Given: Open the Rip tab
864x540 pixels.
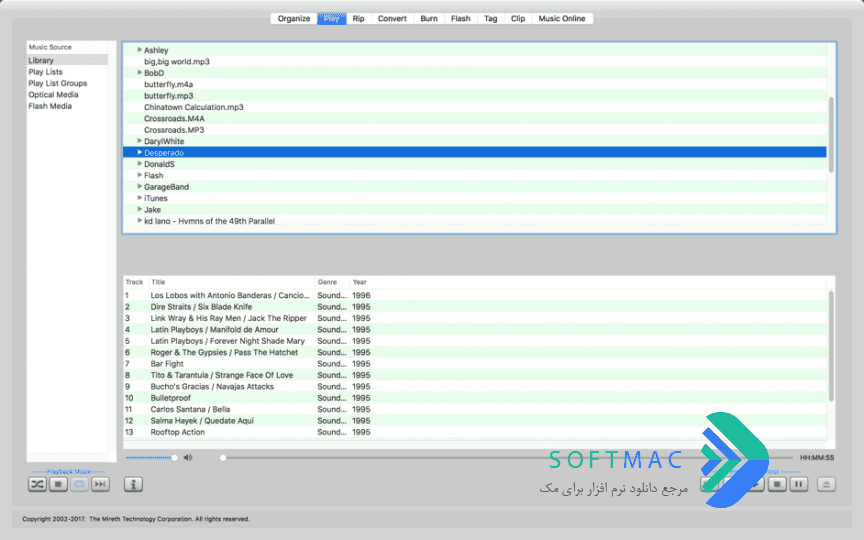Looking at the screenshot, I should point(358,18).
